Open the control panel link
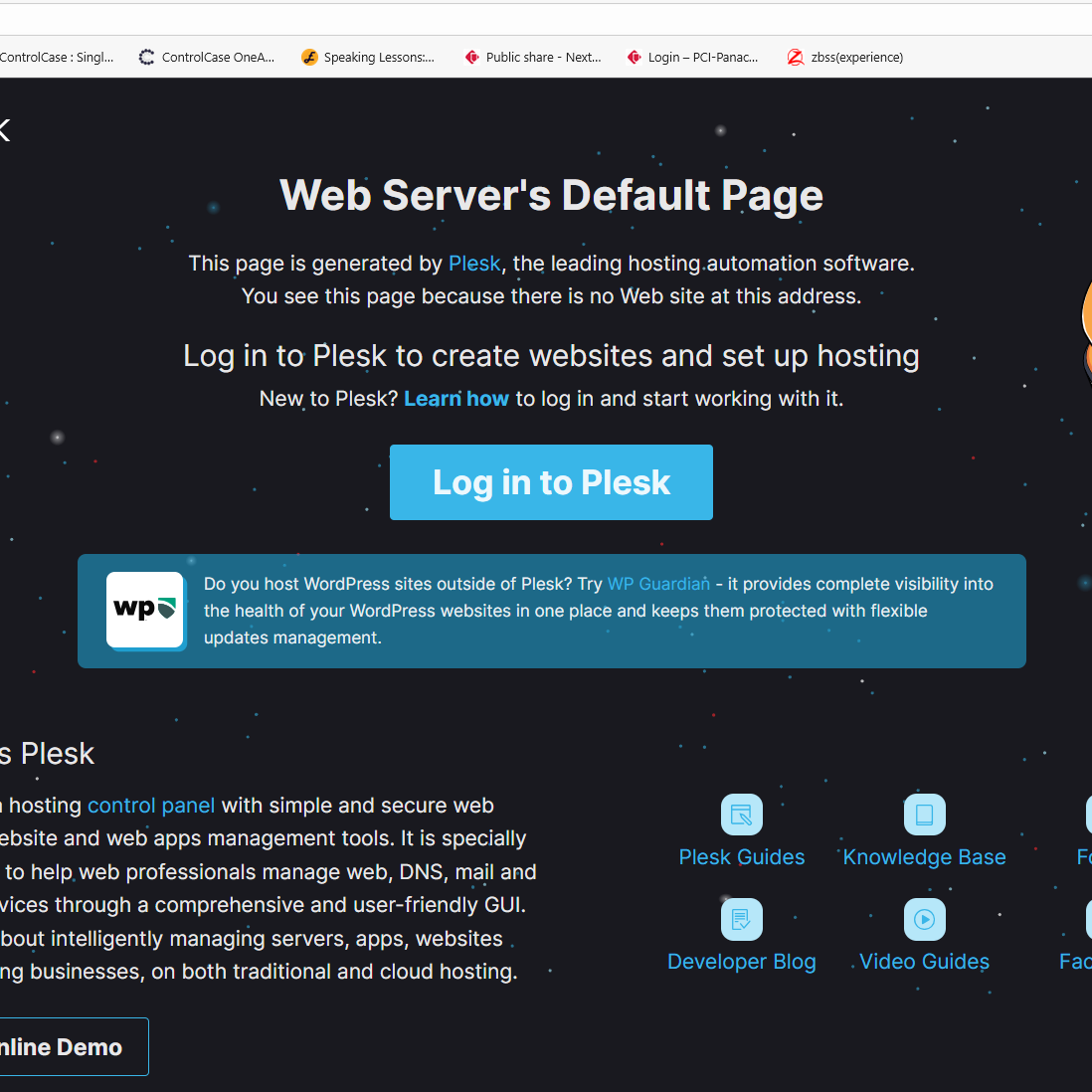This screenshot has width=1092, height=1092. [x=151, y=805]
